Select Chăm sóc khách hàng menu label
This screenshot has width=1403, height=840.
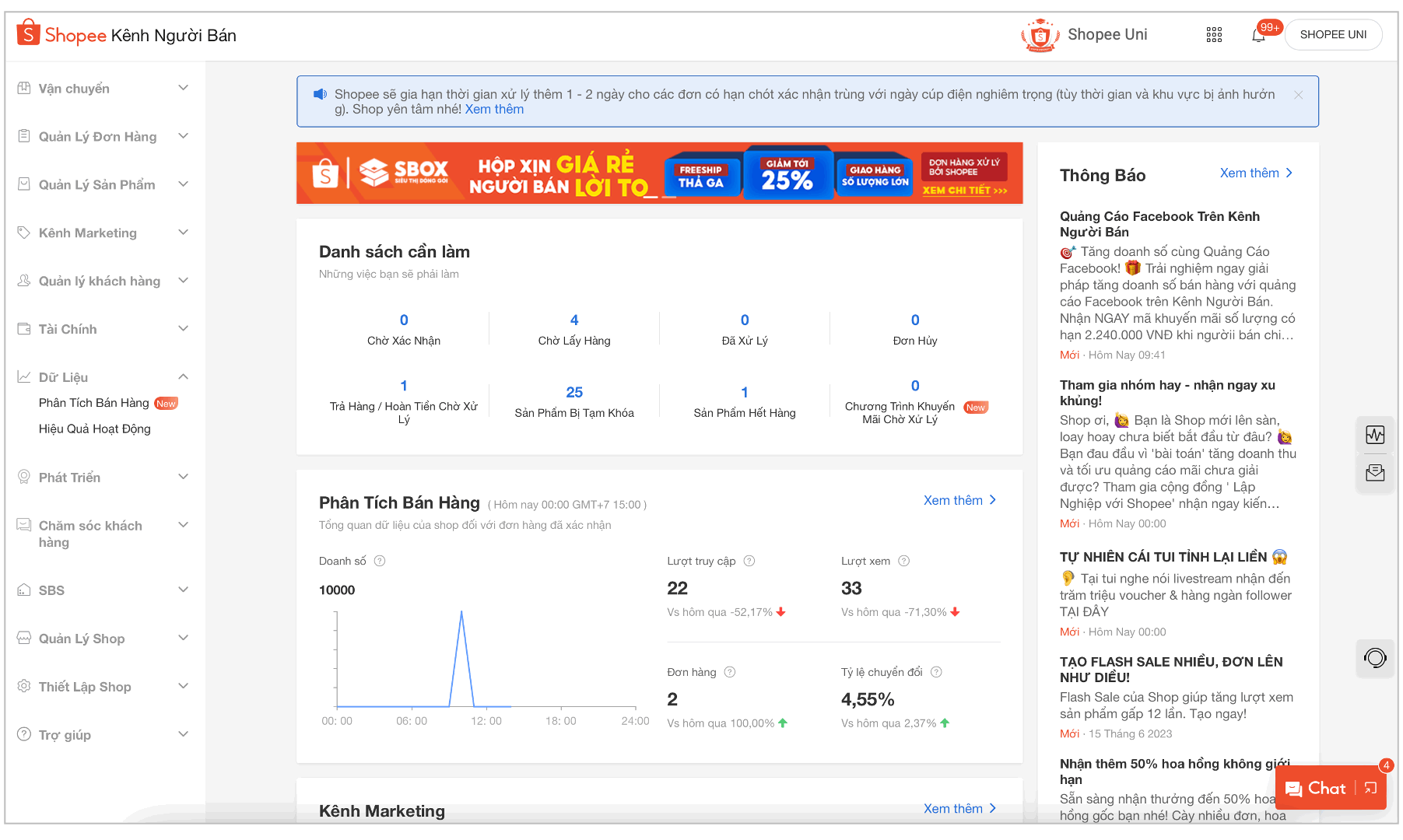pos(90,534)
